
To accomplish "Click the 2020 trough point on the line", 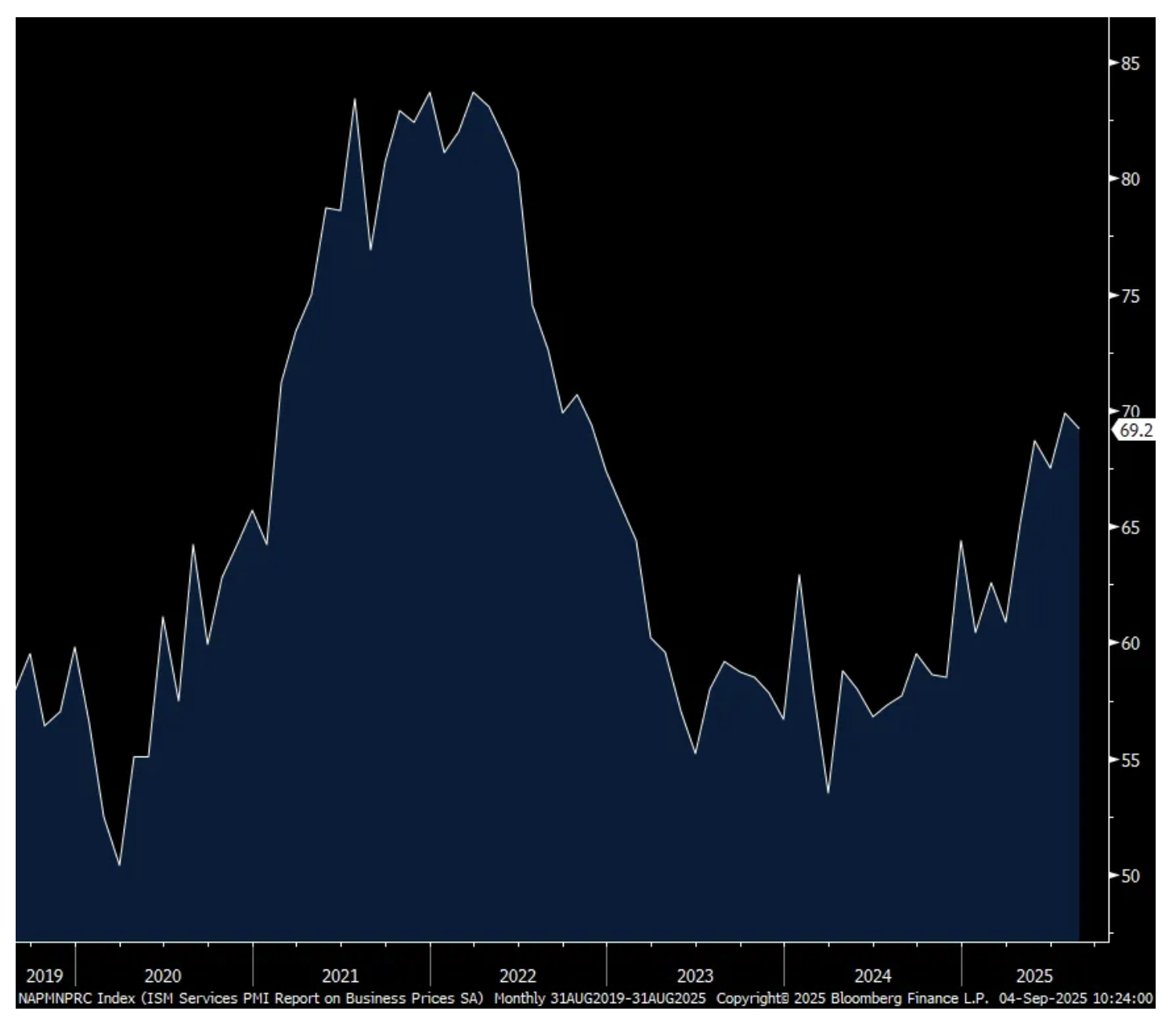I will 119,865.
